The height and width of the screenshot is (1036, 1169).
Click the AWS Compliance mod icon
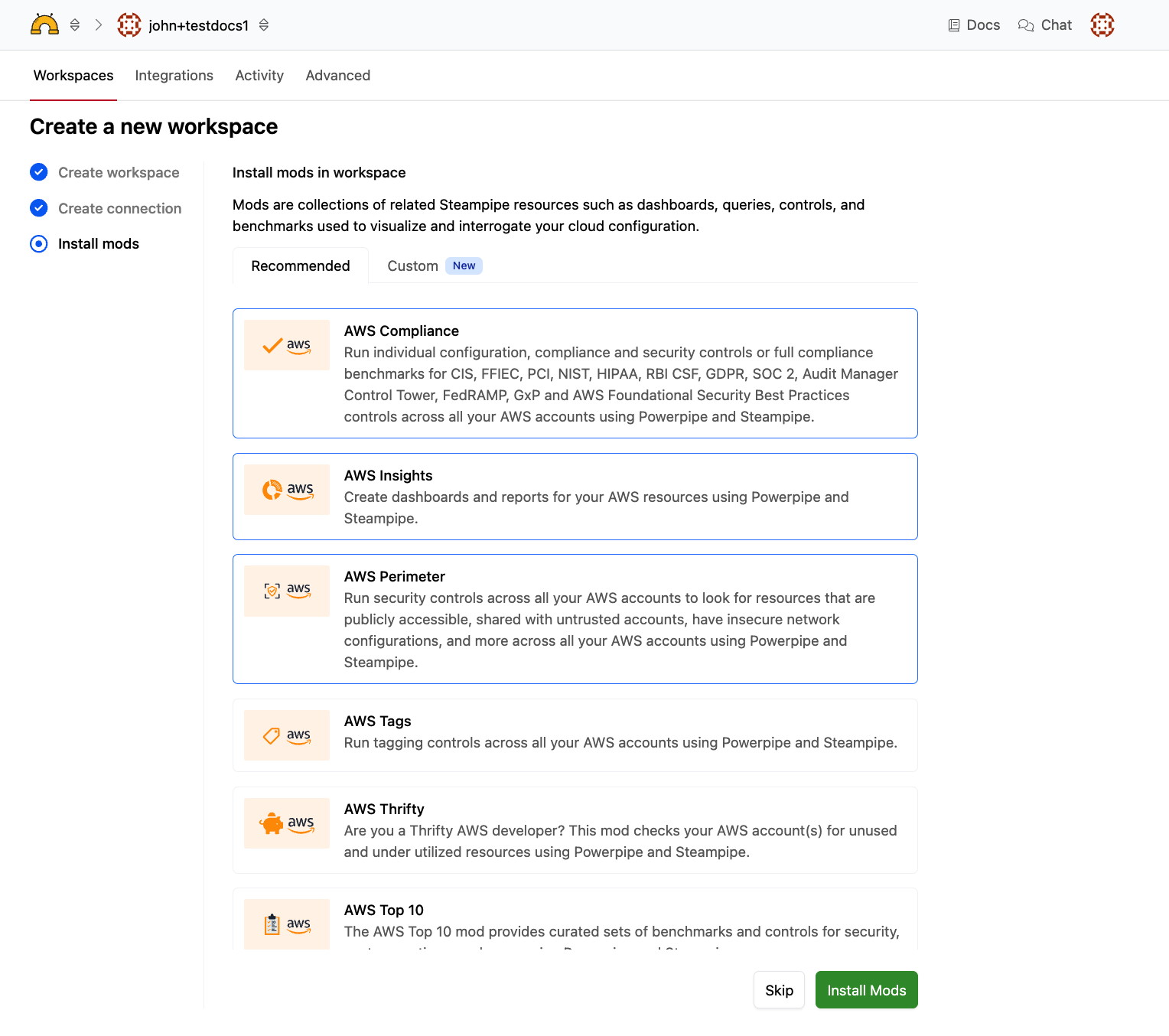(x=286, y=345)
